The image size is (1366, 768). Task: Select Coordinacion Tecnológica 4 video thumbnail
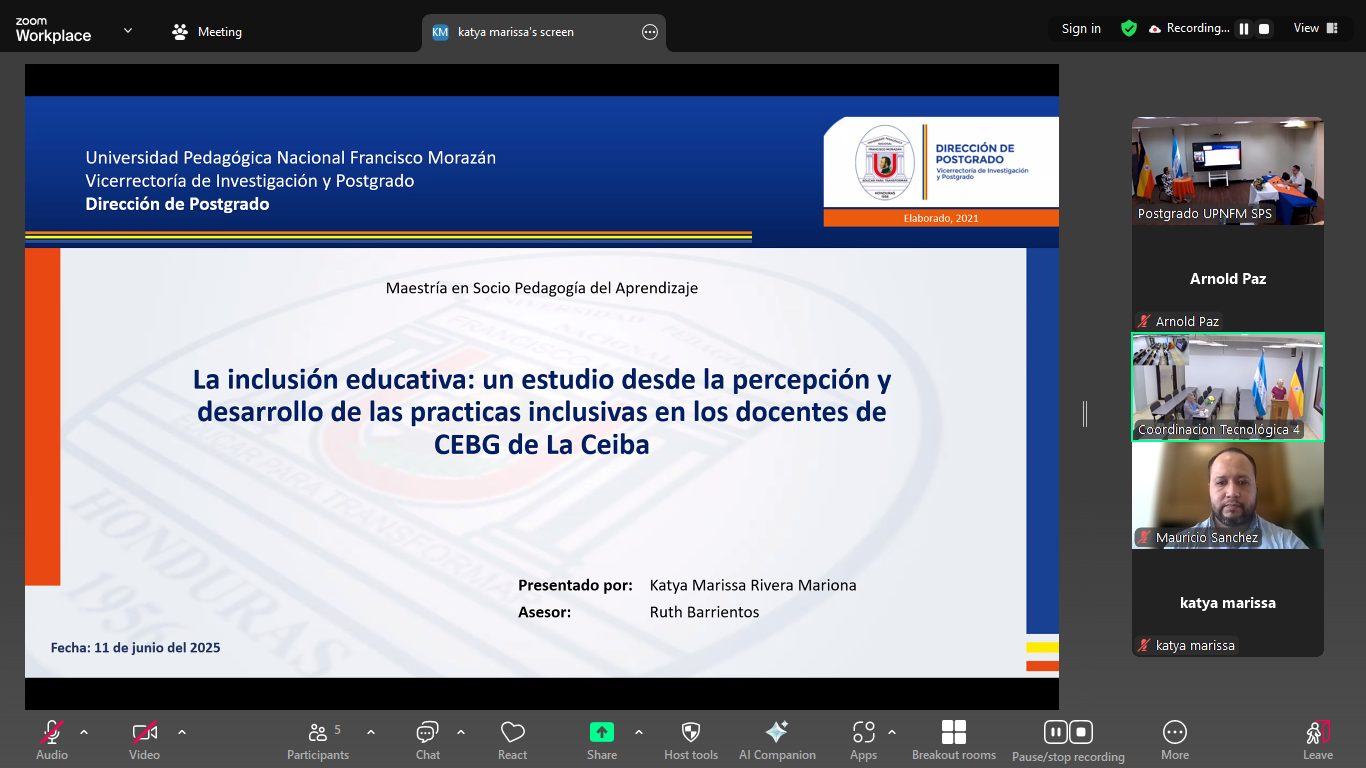tap(1228, 387)
